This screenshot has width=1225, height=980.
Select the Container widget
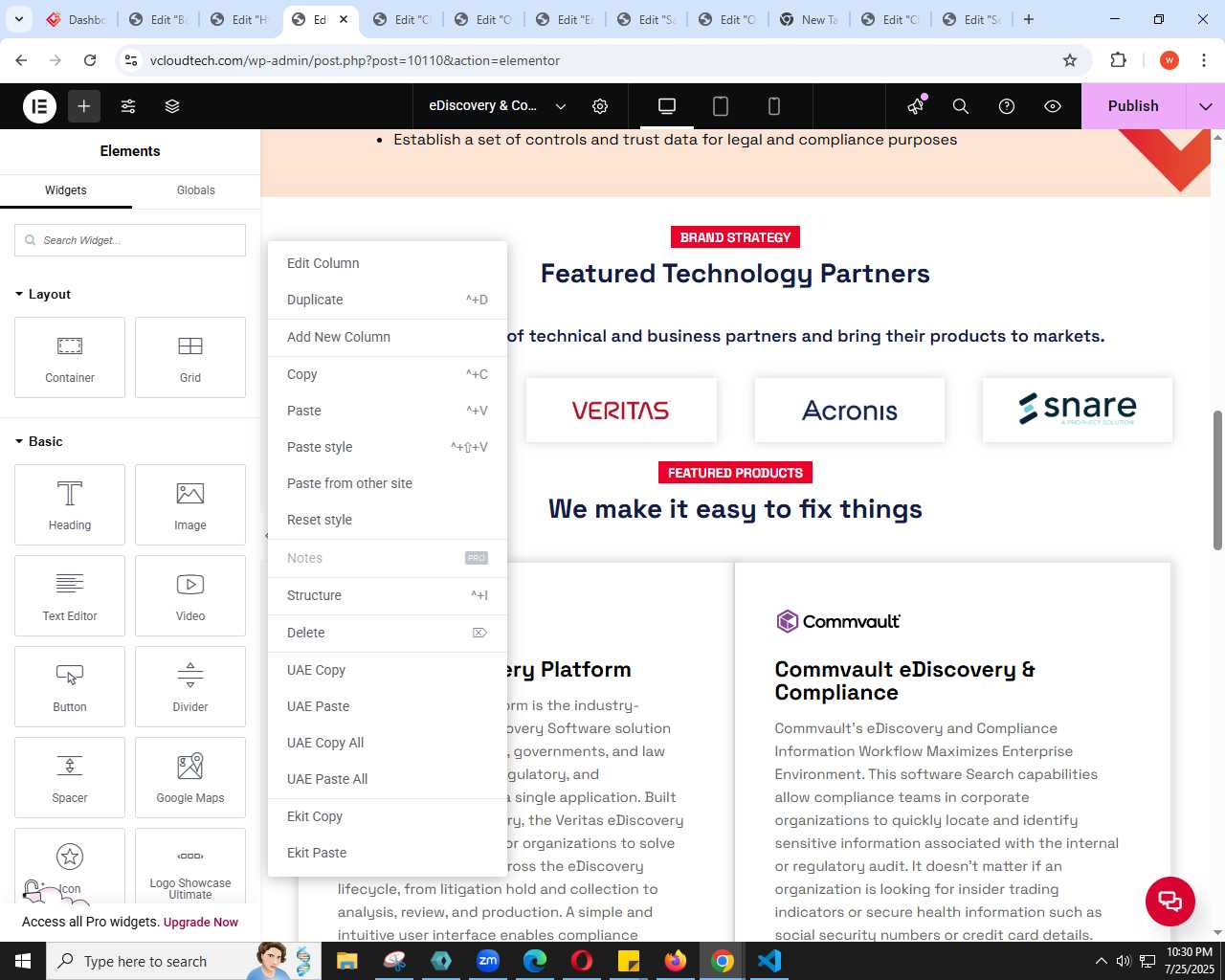tap(70, 357)
